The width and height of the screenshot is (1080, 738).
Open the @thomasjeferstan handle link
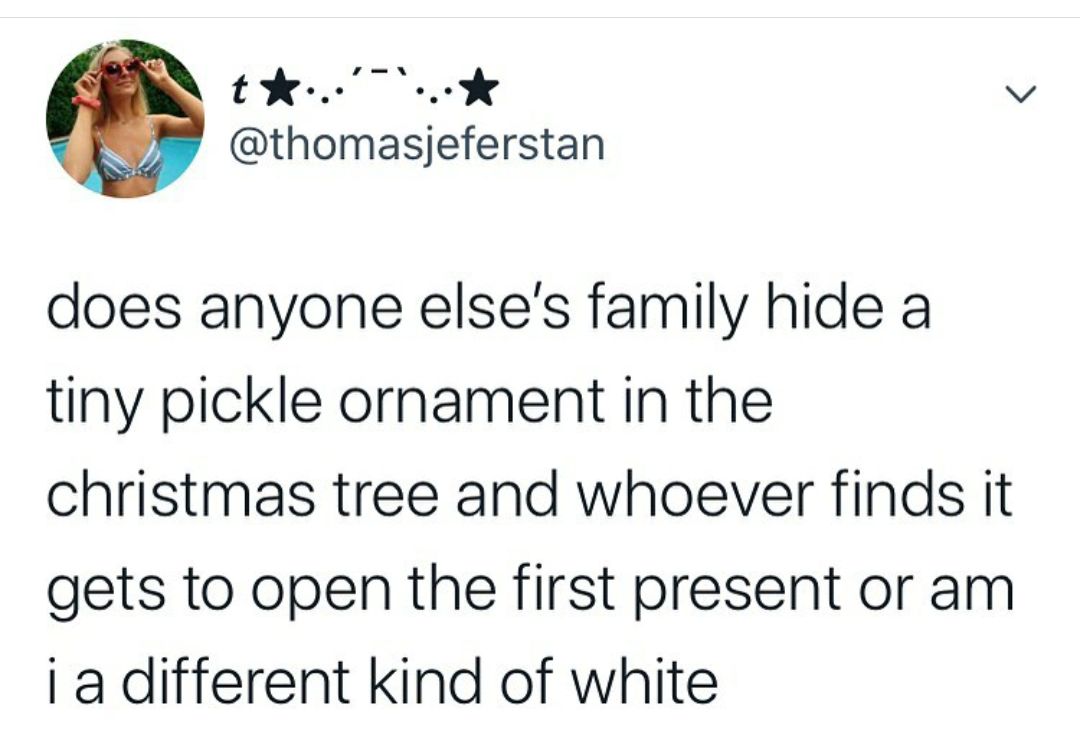point(418,146)
